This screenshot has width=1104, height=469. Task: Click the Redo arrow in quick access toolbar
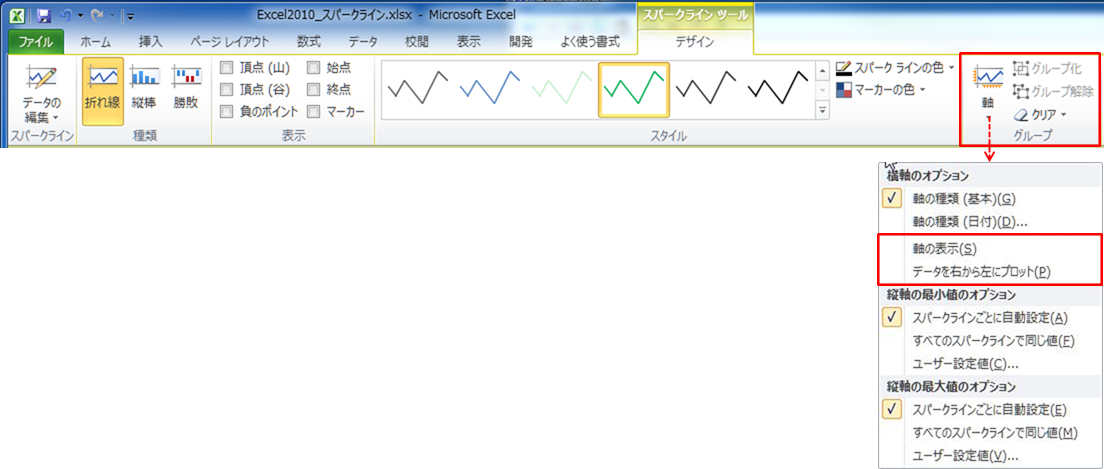tap(96, 15)
